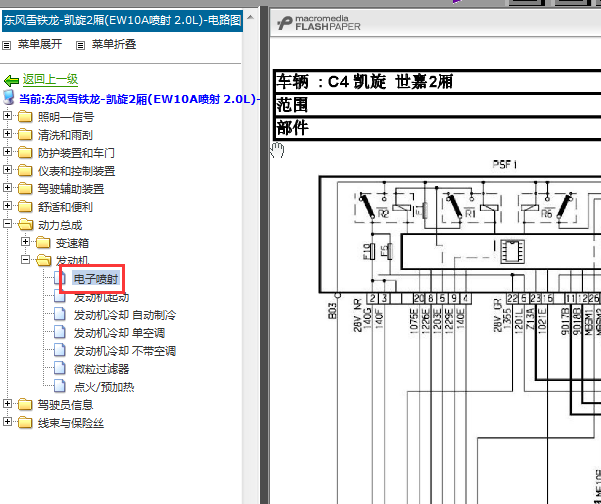
Task: Click document icon for 发动机冷却 单空调
Action: [x=59, y=332]
